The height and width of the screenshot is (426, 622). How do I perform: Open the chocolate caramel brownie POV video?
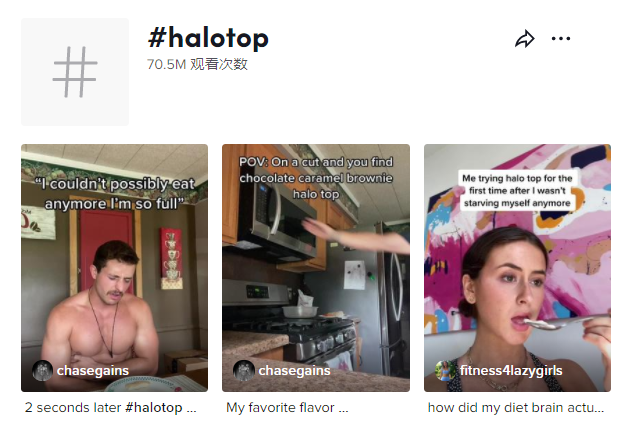pos(316,268)
